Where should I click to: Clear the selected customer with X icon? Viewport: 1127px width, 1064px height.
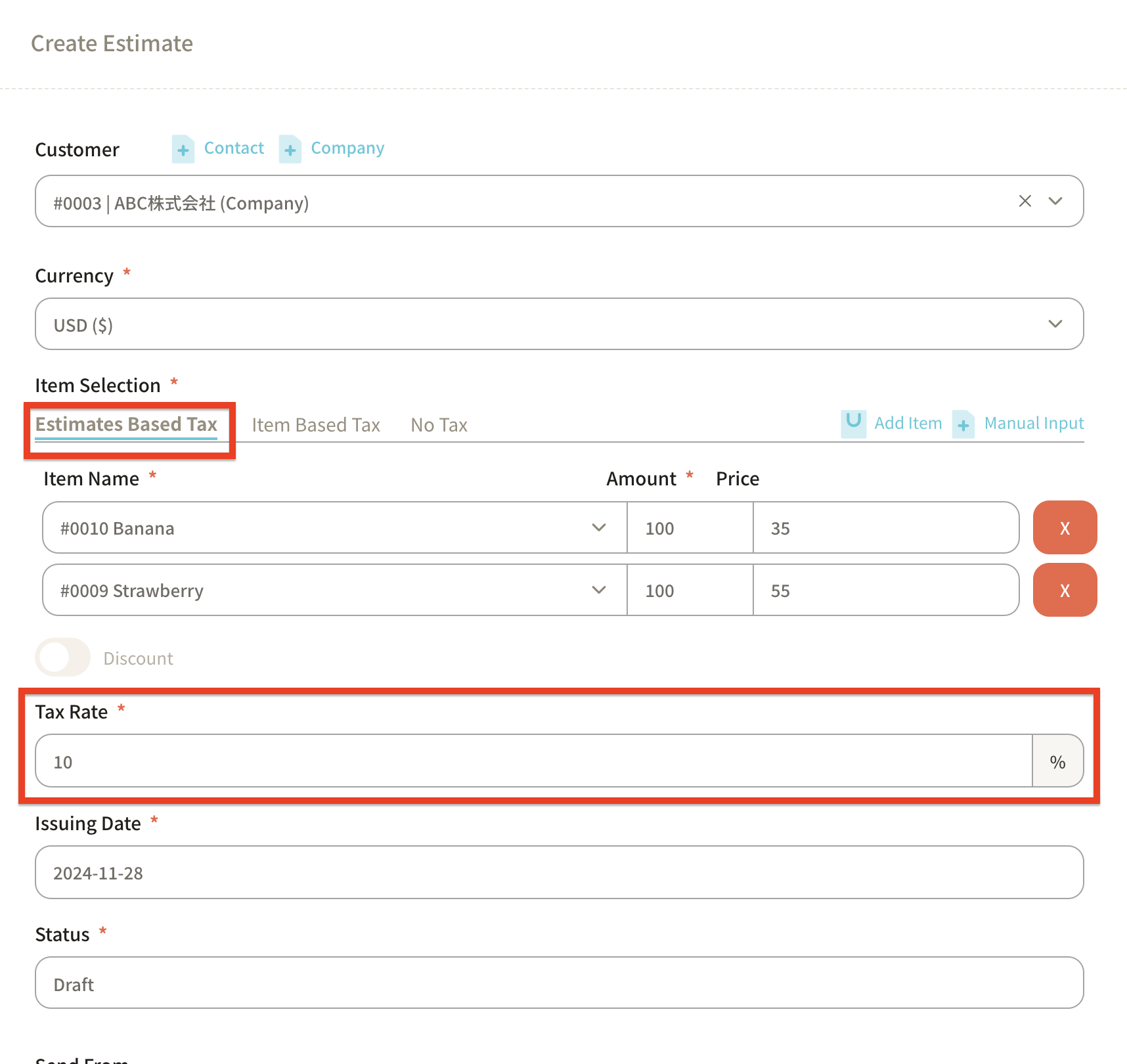tap(1025, 201)
